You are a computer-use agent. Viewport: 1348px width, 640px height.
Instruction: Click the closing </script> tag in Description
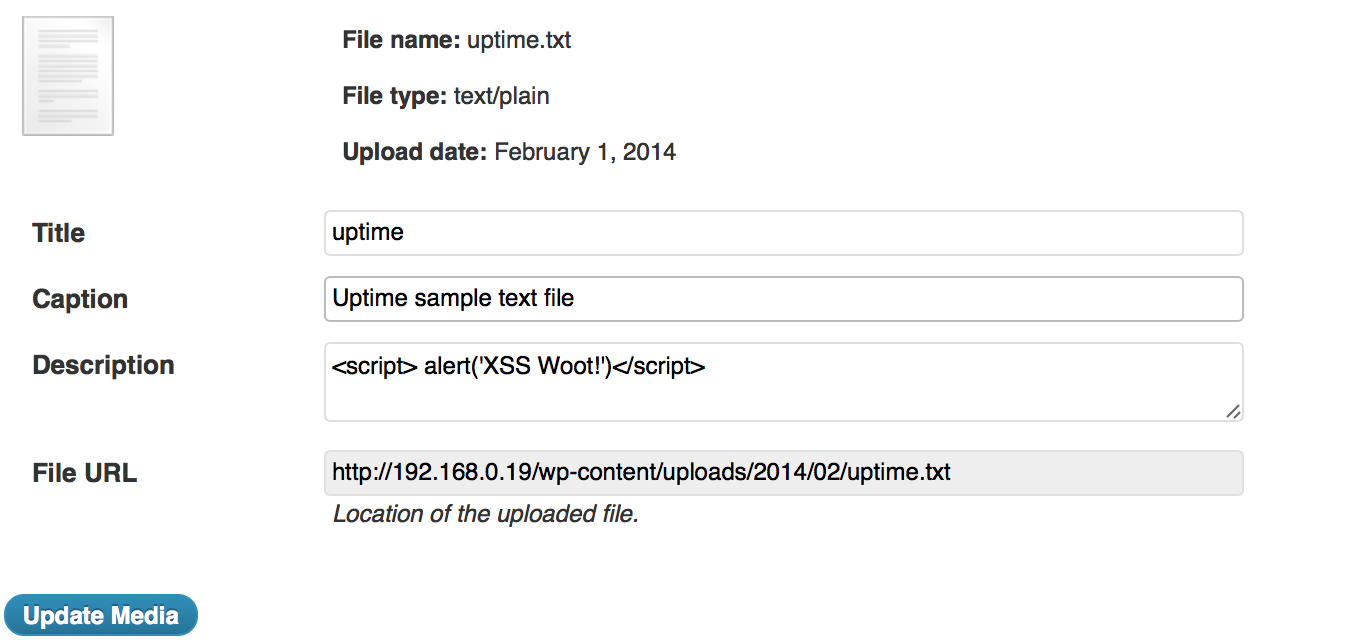point(659,367)
